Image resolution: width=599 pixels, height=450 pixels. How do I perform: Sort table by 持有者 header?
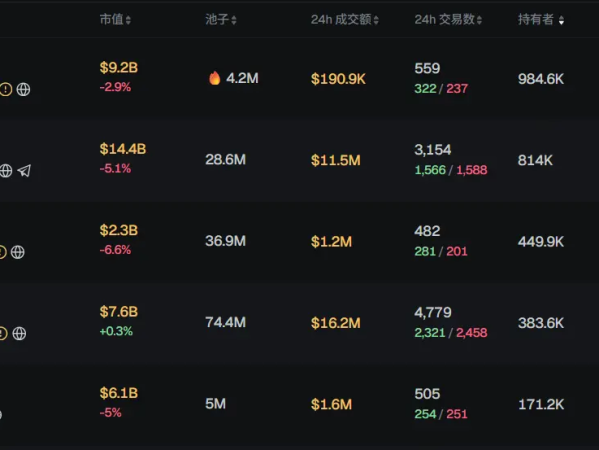pos(541,19)
